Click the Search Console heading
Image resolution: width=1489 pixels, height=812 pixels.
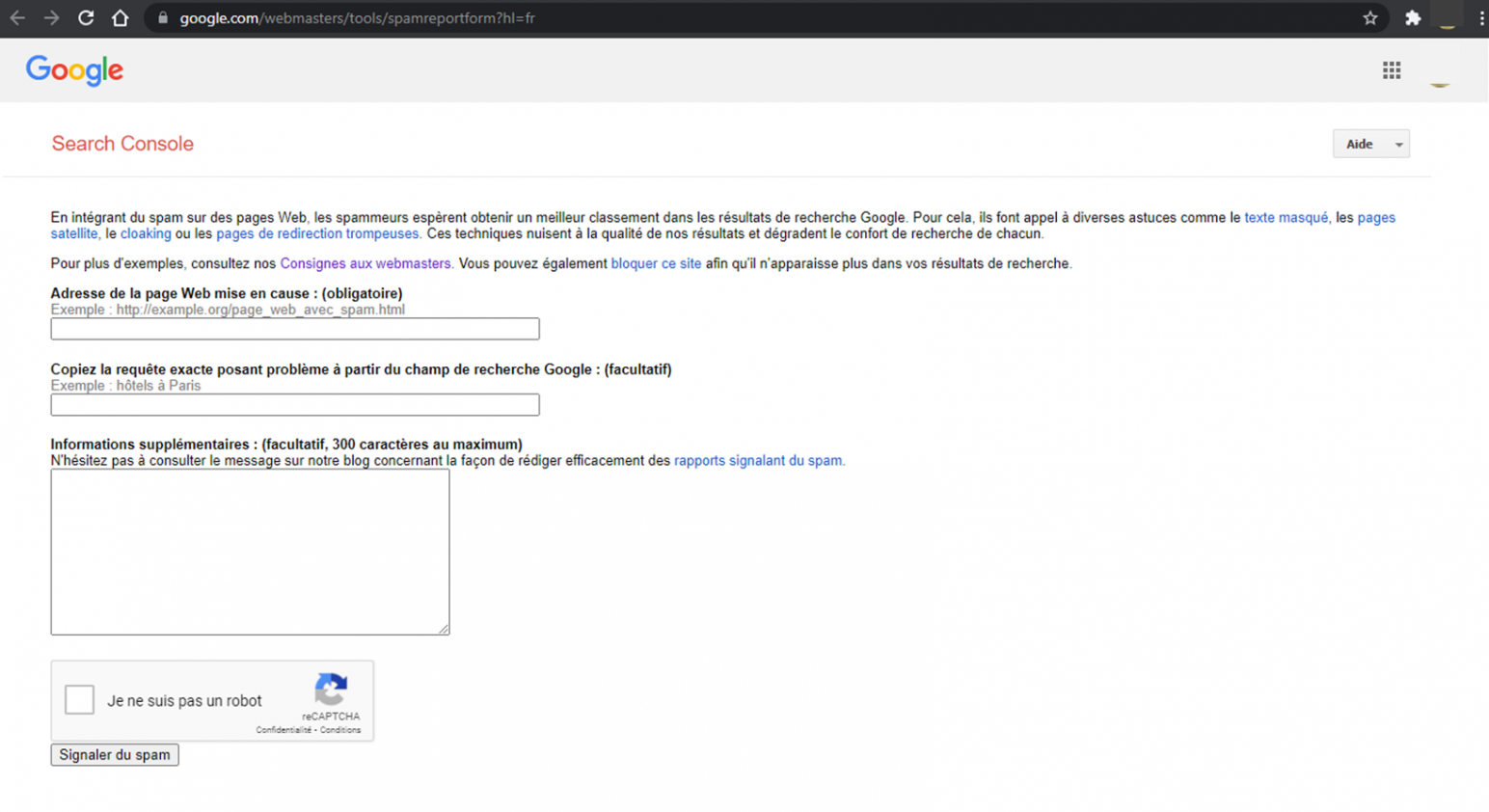coord(122,144)
